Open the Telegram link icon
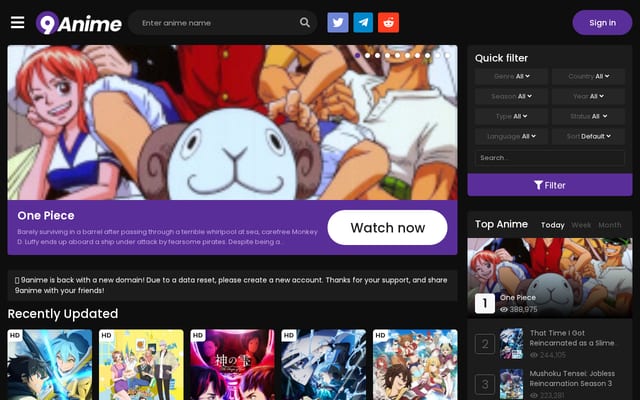This screenshot has width=640, height=400. [x=363, y=22]
